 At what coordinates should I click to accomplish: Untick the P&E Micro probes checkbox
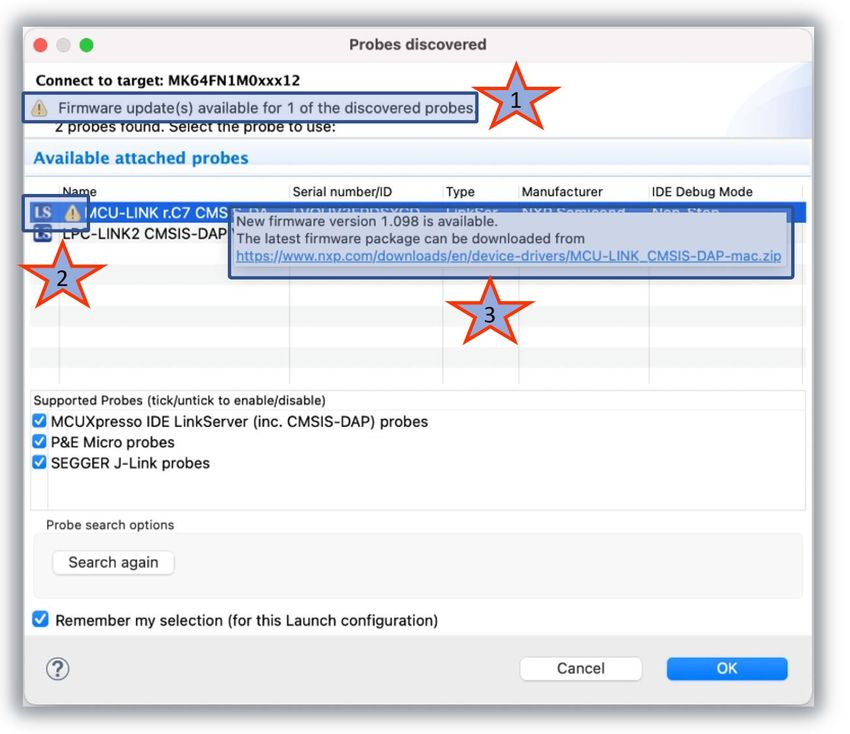[x=39, y=441]
